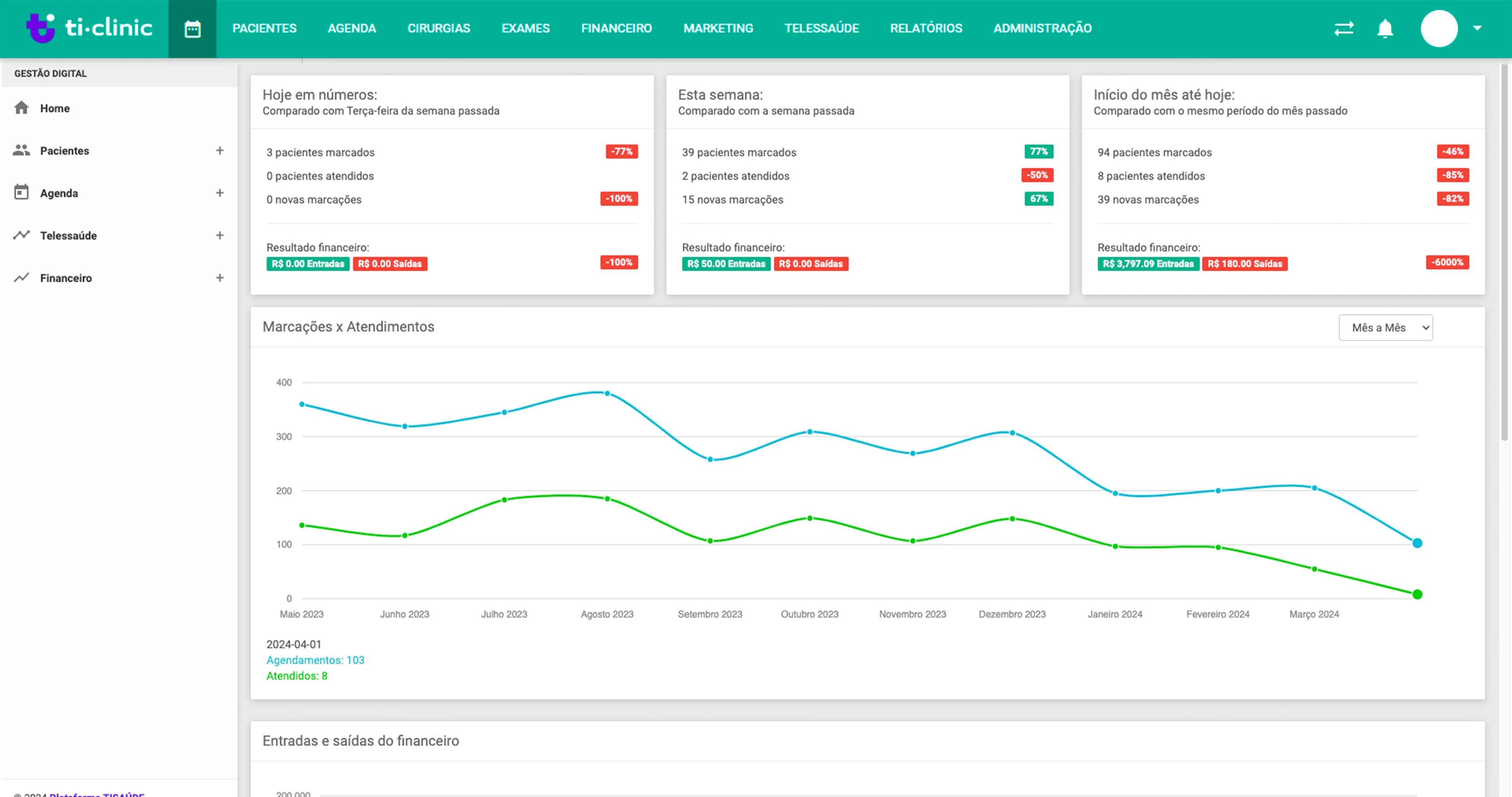Click the swap arrows icon

[x=1343, y=28]
